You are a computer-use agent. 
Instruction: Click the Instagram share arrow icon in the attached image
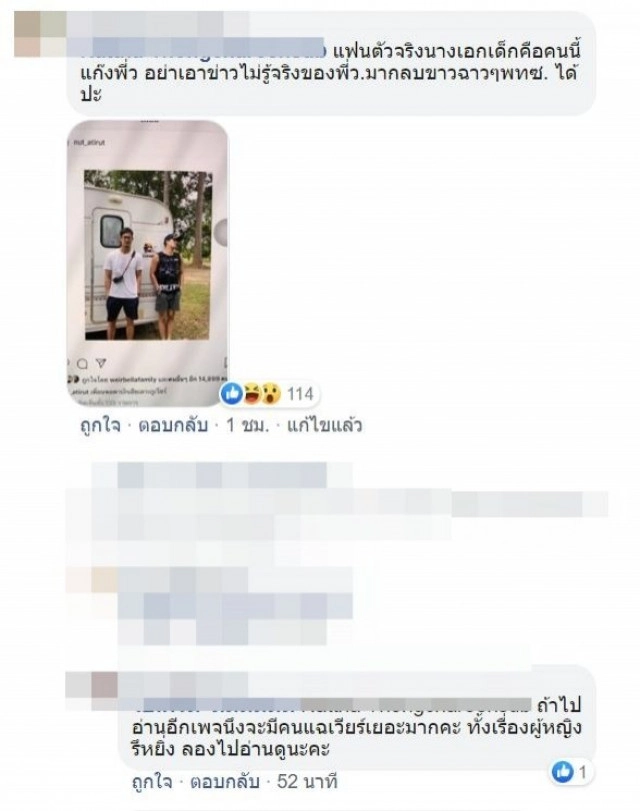point(101,364)
